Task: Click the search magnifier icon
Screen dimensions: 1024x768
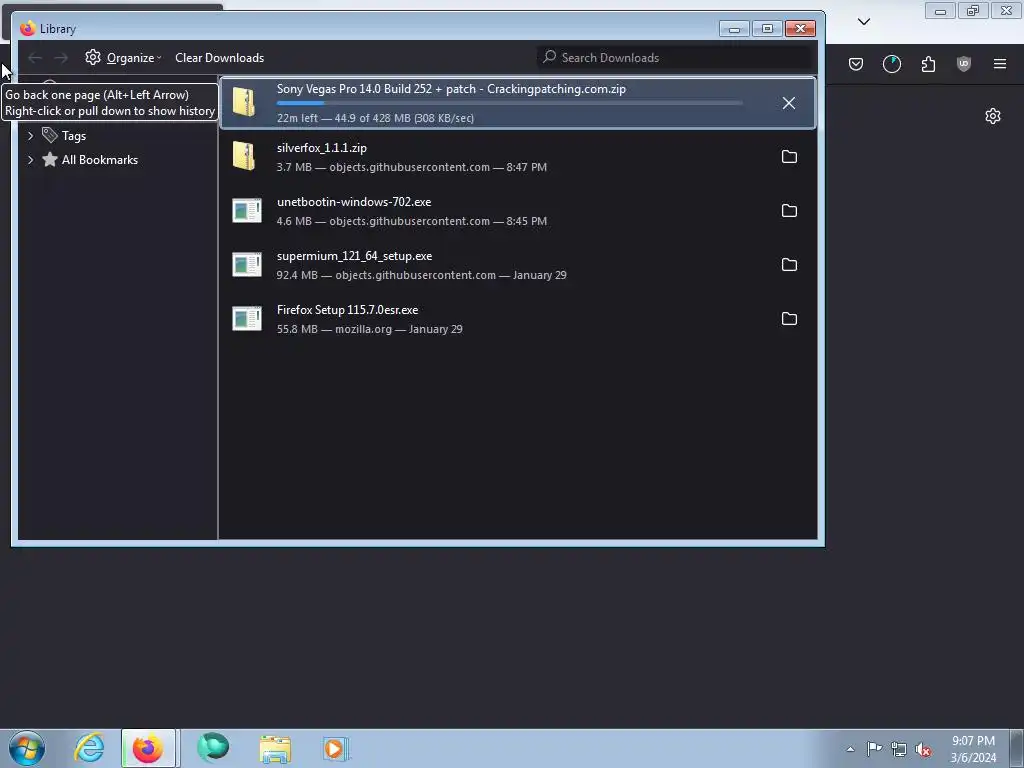Action: coord(550,57)
